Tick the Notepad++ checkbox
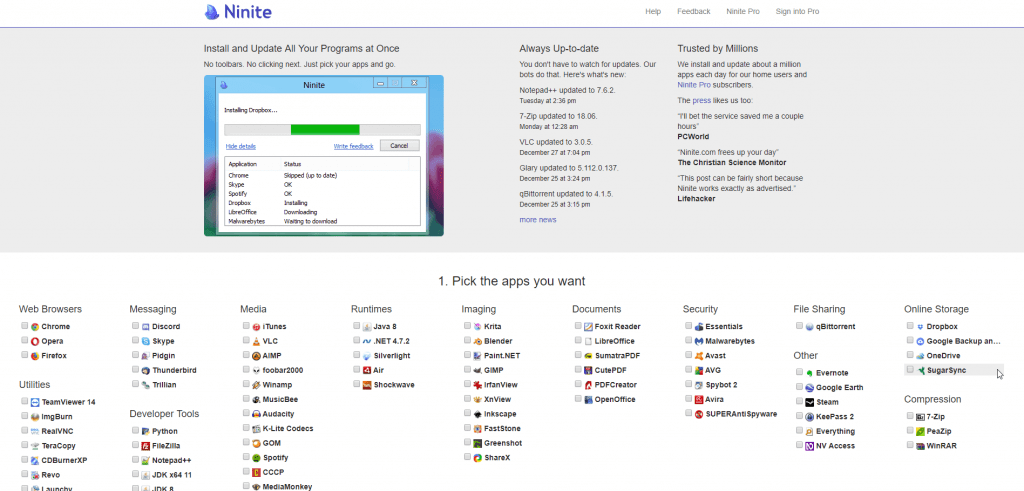 click(135, 460)
